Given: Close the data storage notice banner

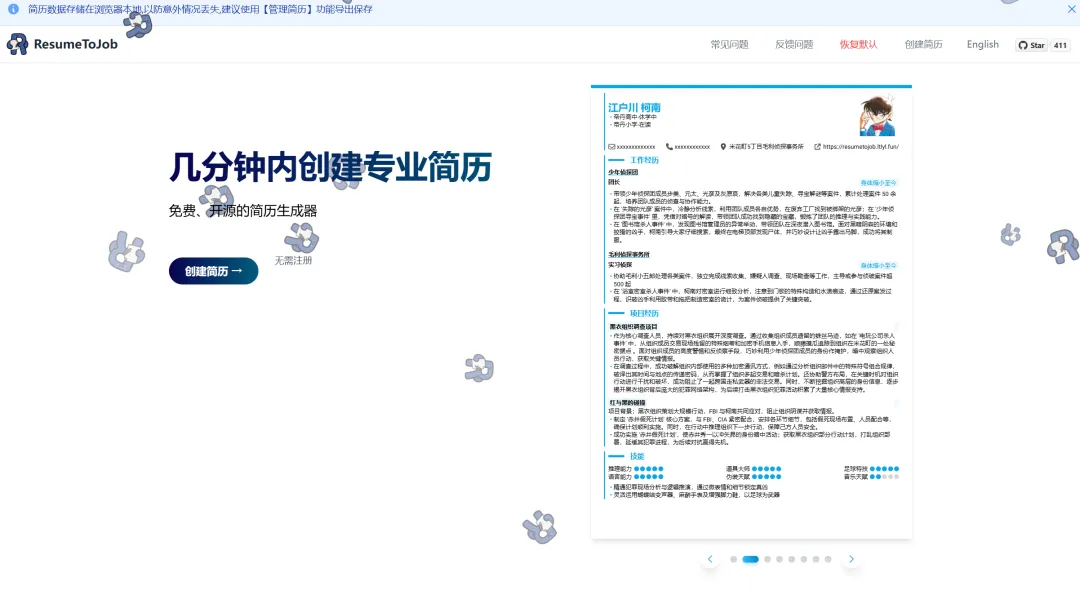Looking at the screenshot, I should click(1071, 9).
